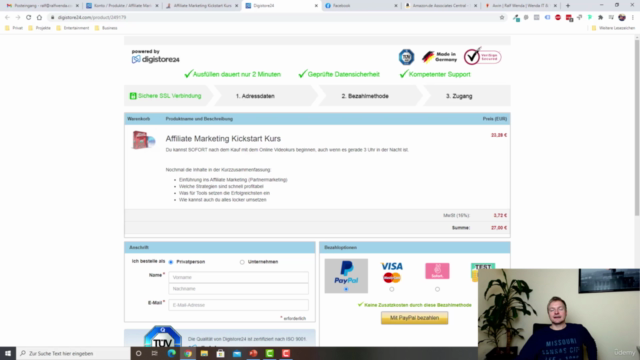Click the TÜV seal badge in header
The height and width of the screenshot is (360, 640).
[x=406, y=57]
